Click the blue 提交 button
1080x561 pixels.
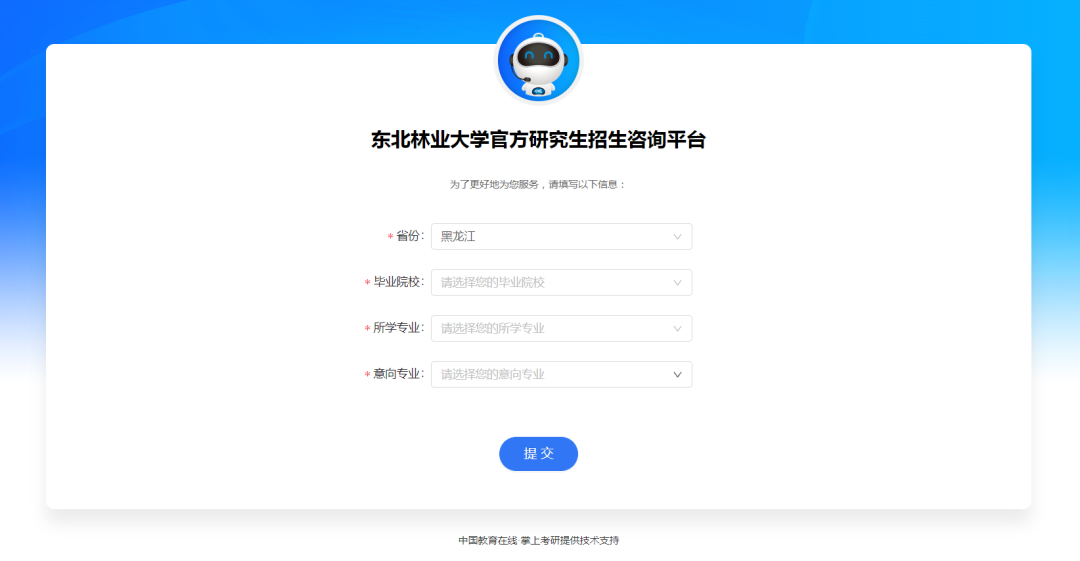click(x=539, y=453)
